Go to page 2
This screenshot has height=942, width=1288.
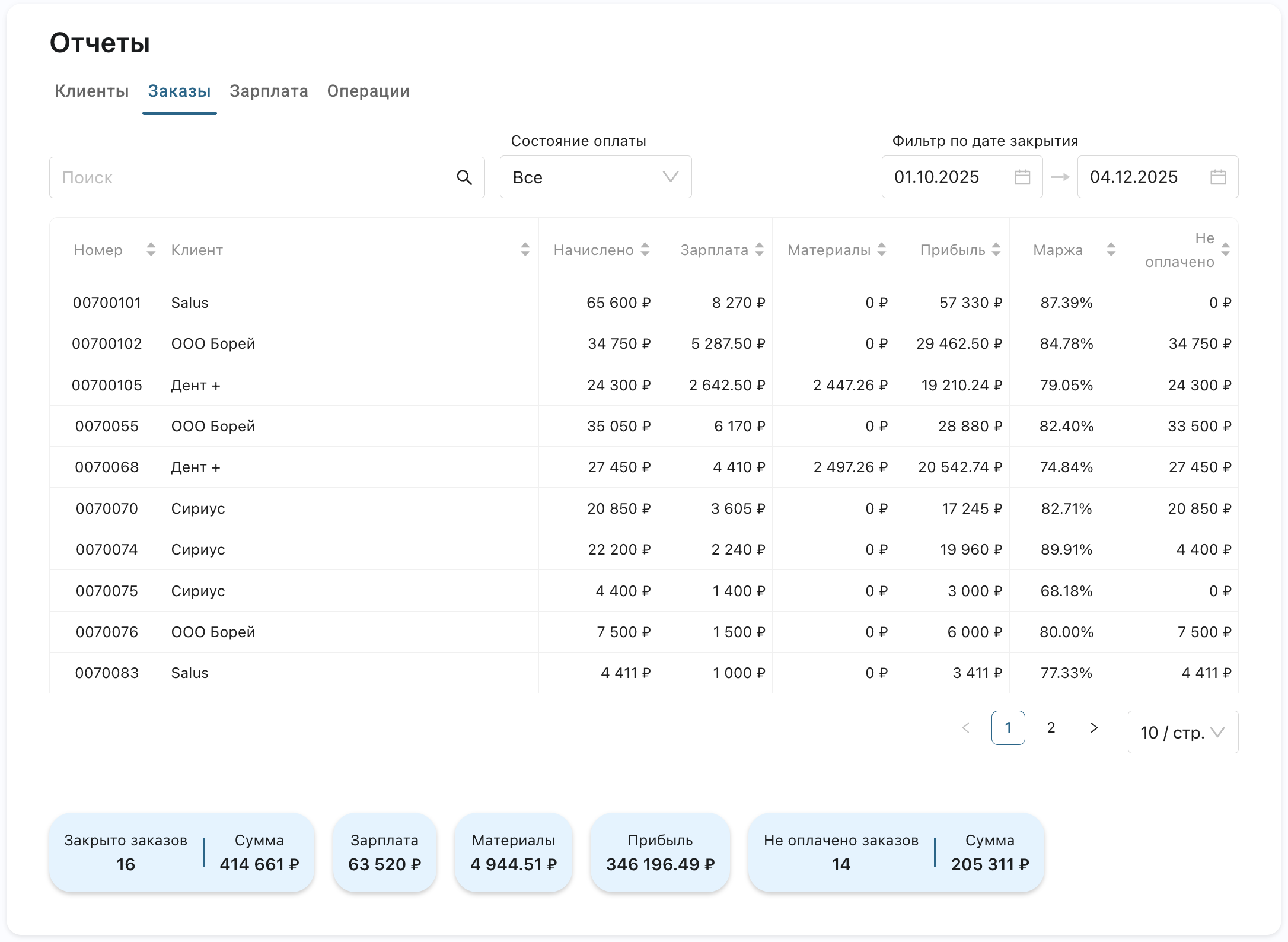pyautogui.click(x=1051, y=728)
